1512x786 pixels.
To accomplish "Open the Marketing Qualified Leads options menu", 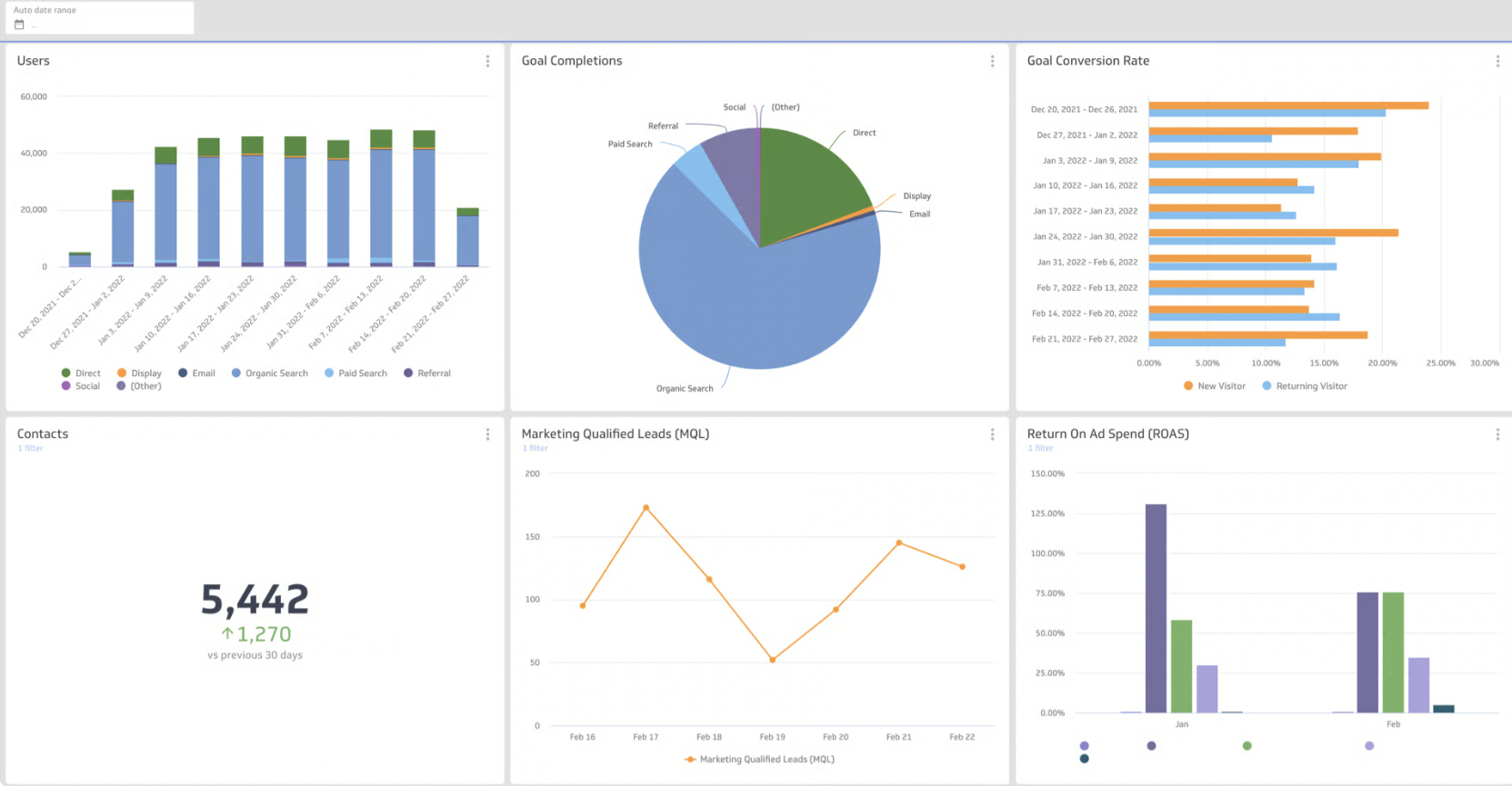I will 992,434.
